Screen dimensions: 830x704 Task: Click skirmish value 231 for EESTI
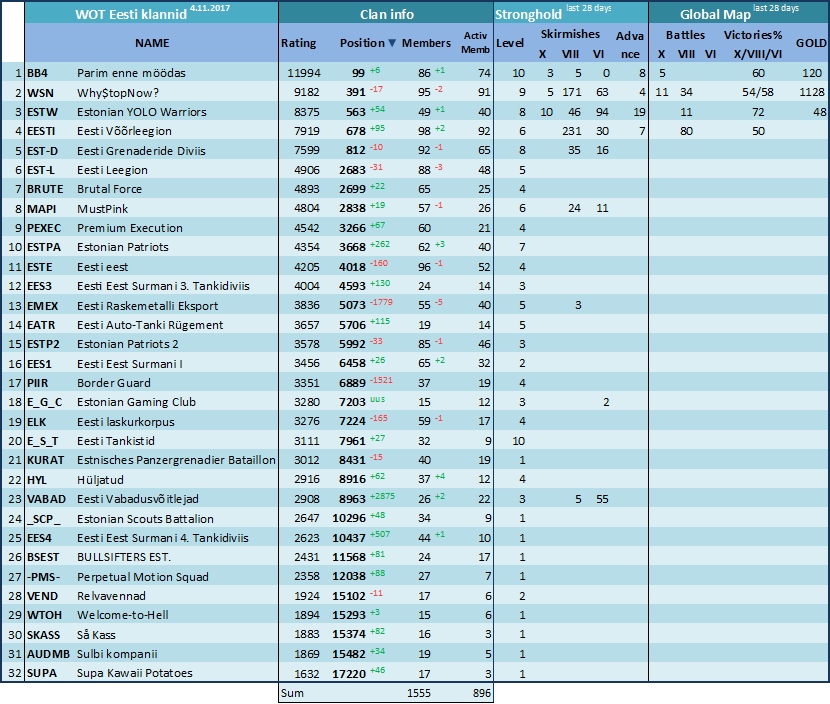pyautogui.click(x=572, y=131)
